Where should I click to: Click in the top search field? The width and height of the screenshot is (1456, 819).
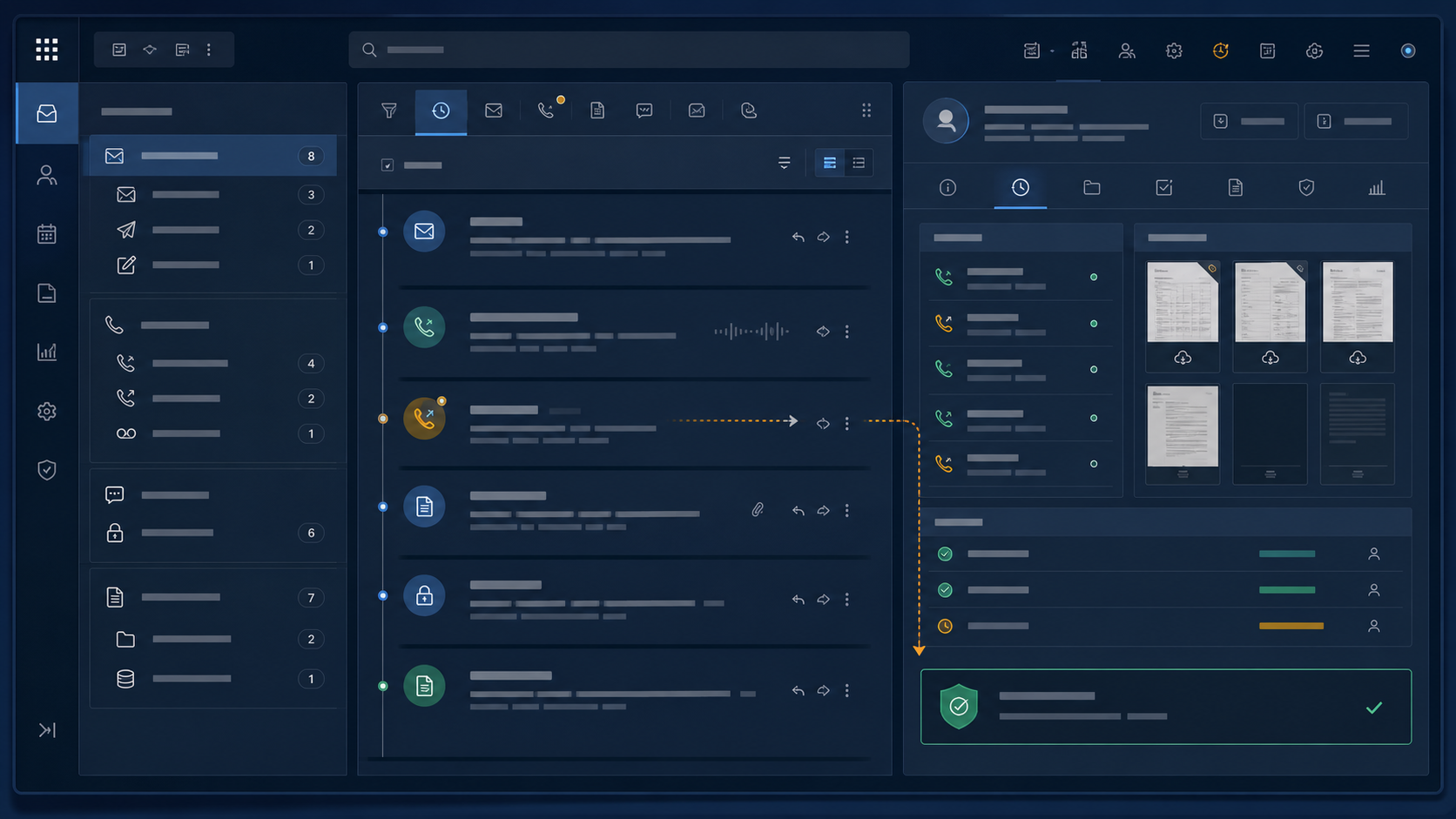tap(629, 50)
